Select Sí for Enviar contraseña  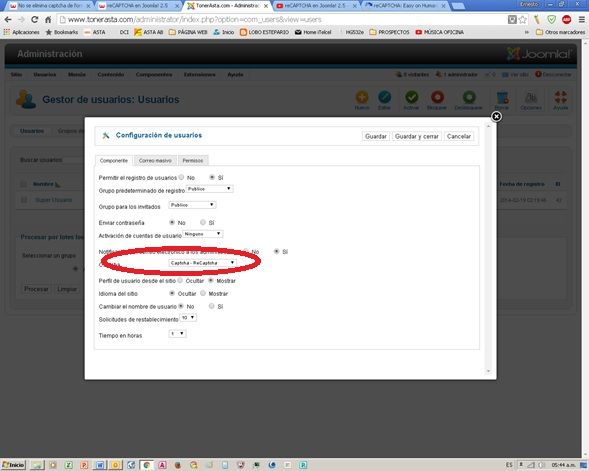(203, 222)
